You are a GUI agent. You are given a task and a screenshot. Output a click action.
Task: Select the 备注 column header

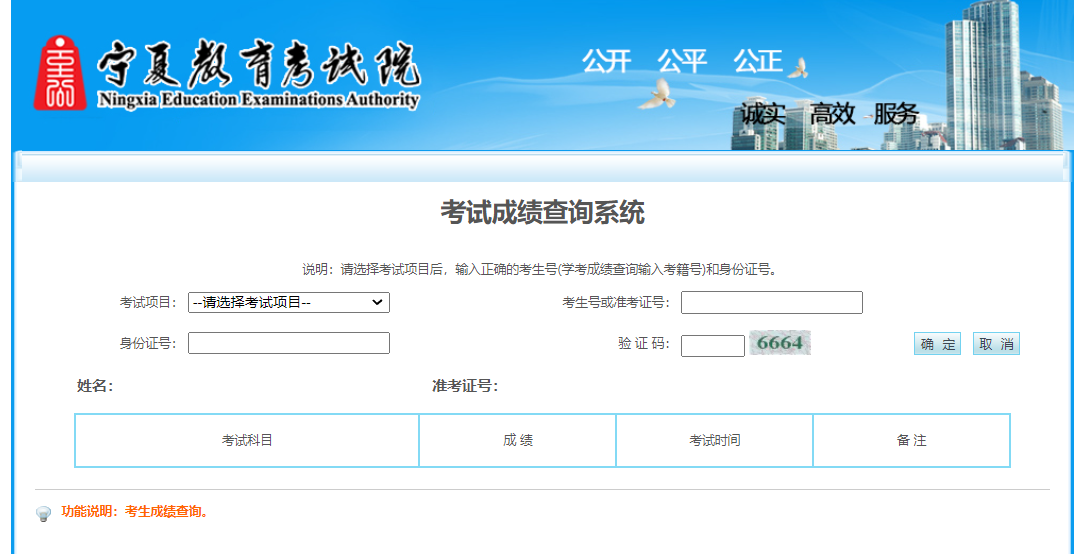[x=911, y=441]
